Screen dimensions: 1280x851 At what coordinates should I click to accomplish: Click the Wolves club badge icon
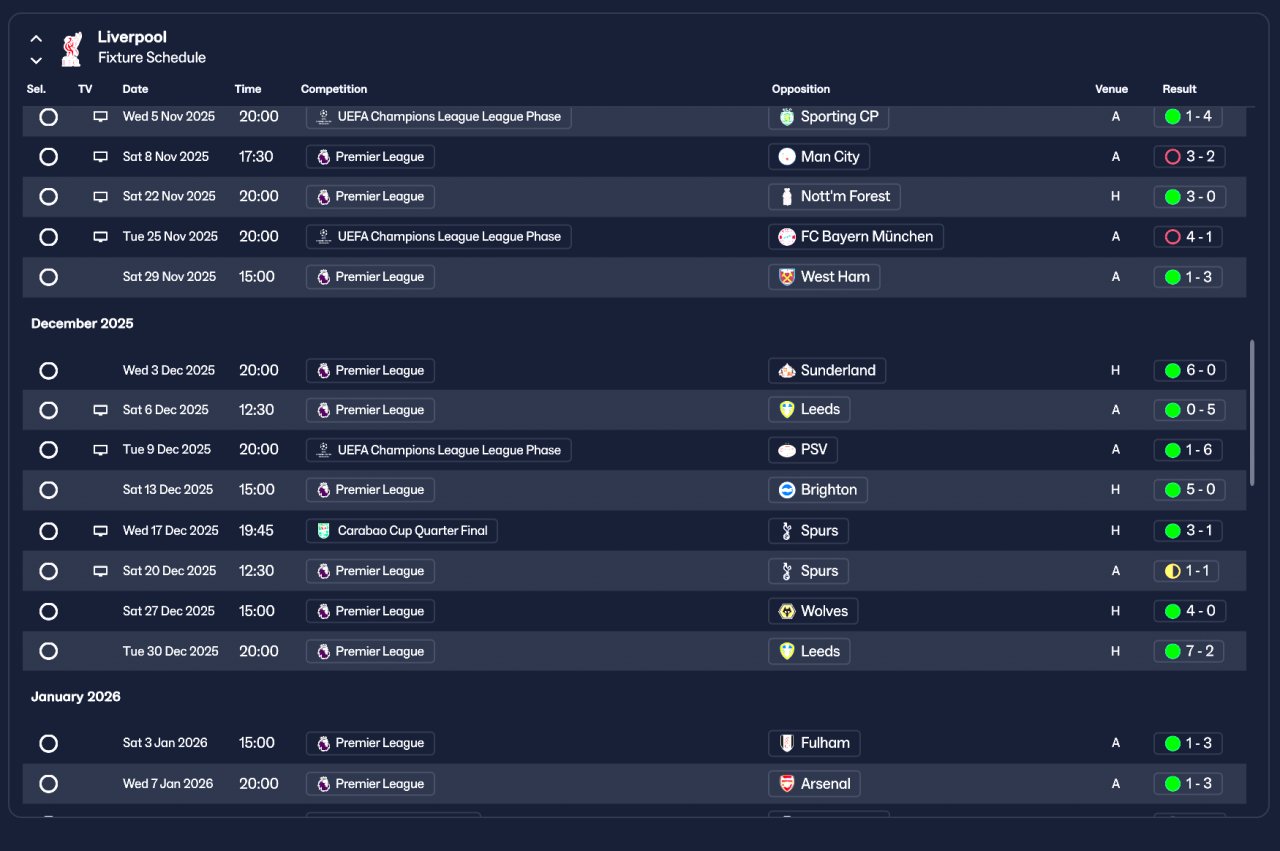click(787, 611)
